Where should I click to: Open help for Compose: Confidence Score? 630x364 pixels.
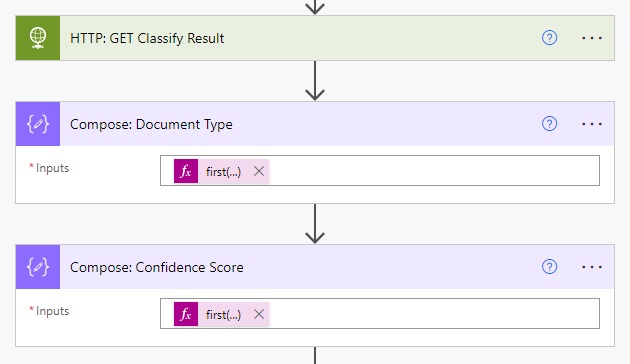(x=549, y=267)
